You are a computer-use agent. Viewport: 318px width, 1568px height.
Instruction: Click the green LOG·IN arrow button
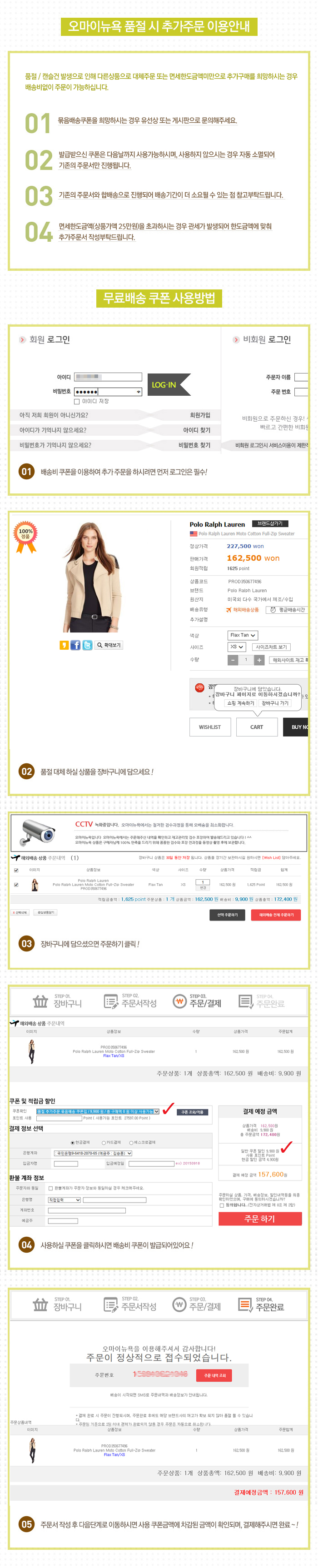tap(169, 385)
